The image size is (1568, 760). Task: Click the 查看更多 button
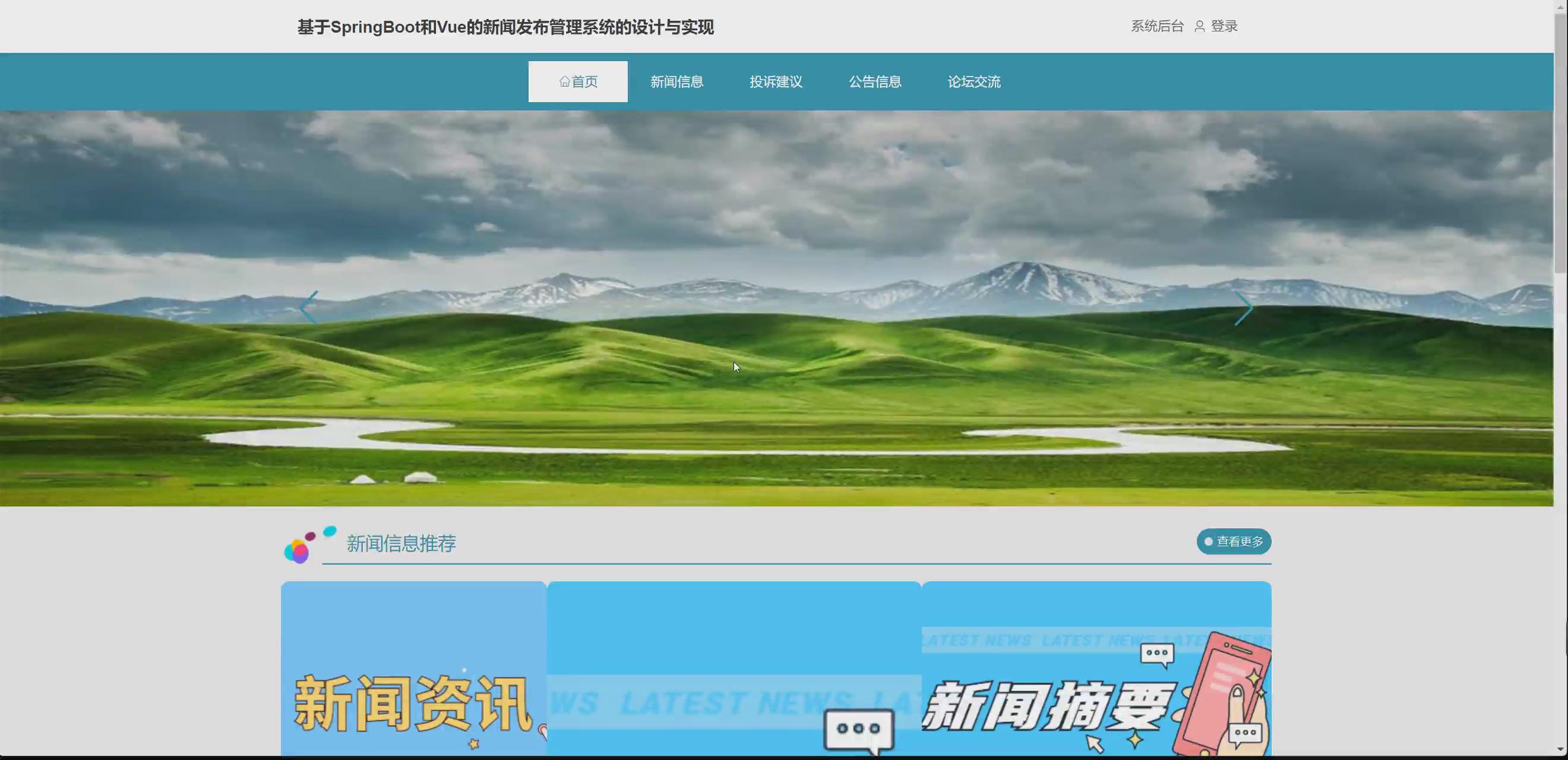(1233, 541)
